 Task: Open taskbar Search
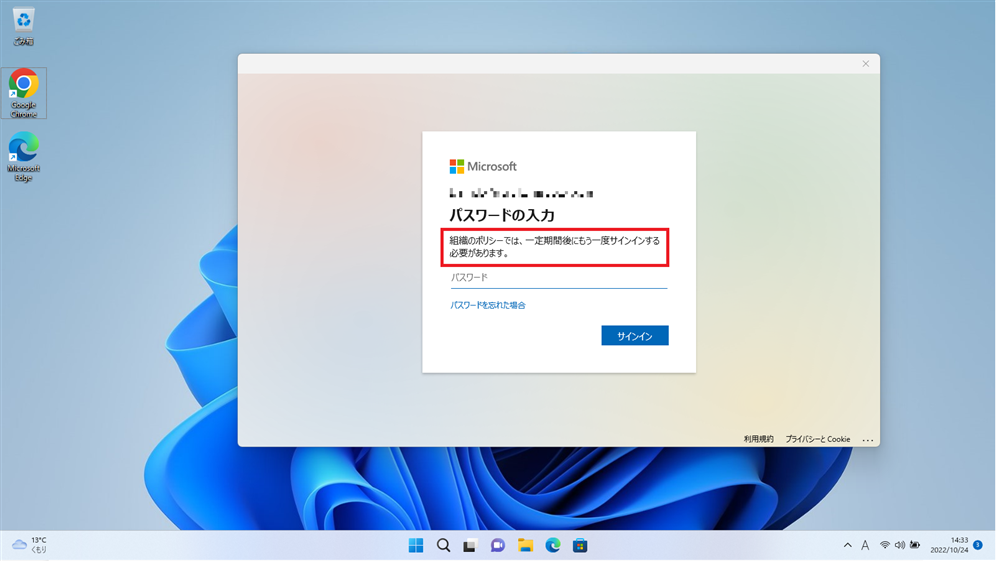[x=443, y=545]
